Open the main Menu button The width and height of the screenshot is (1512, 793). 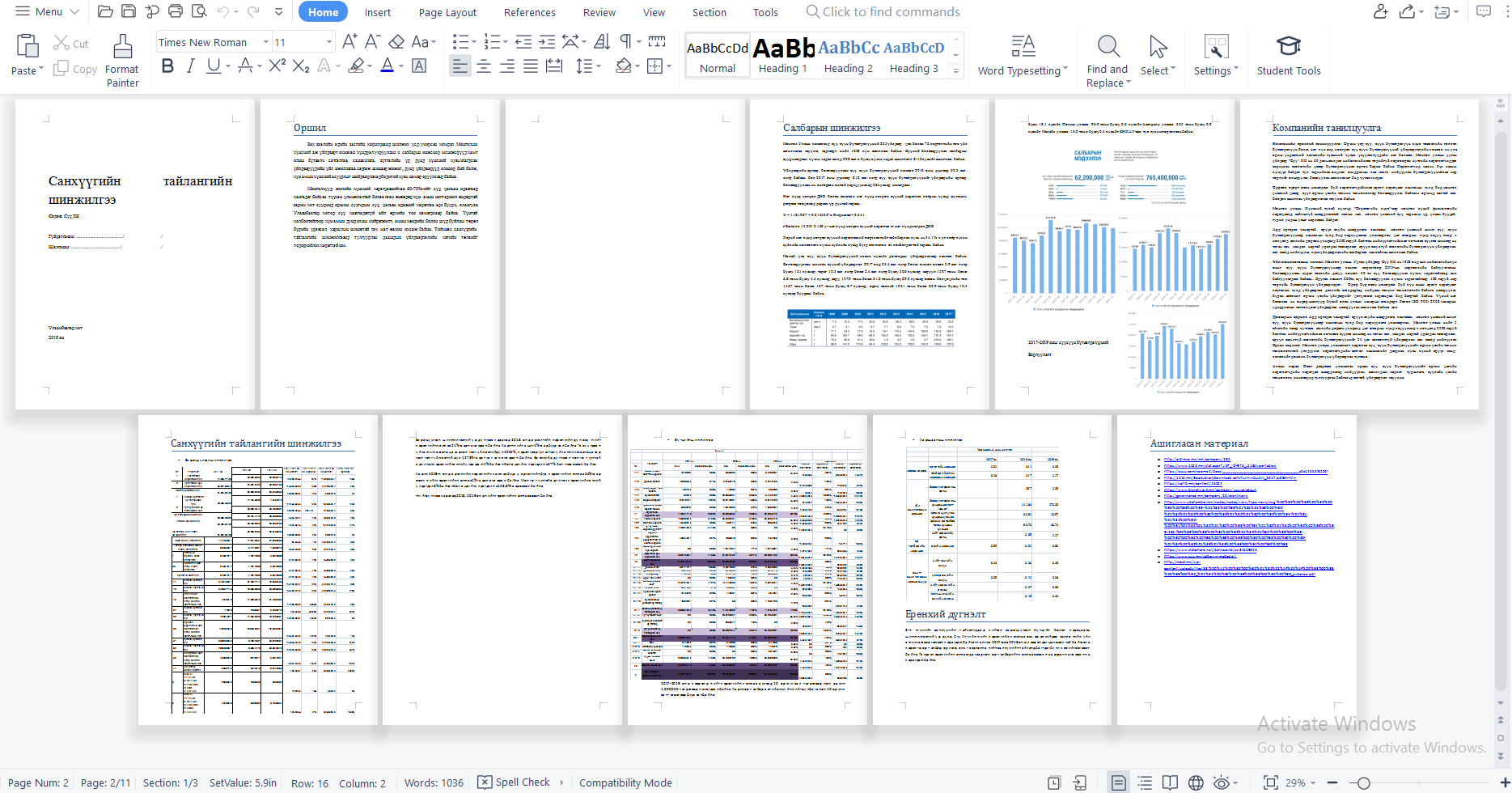coord(47,11)
